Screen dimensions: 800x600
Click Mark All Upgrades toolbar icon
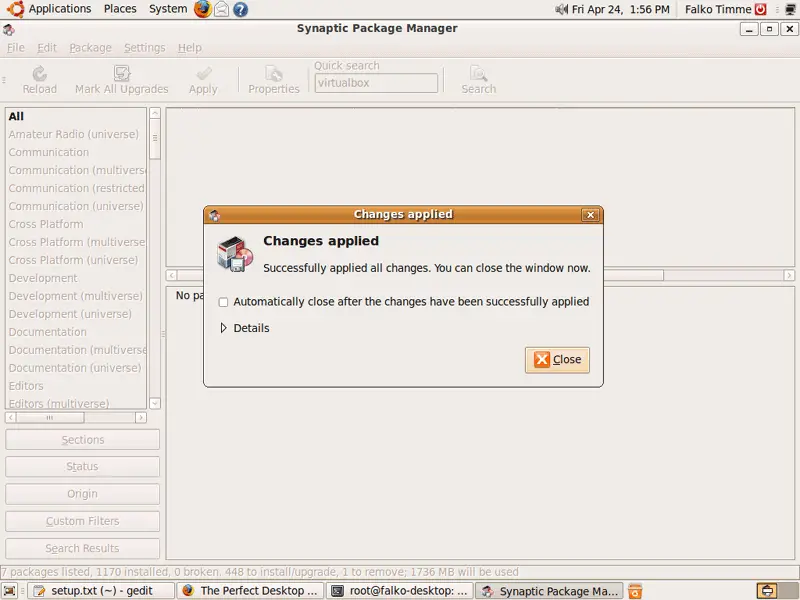122,73
